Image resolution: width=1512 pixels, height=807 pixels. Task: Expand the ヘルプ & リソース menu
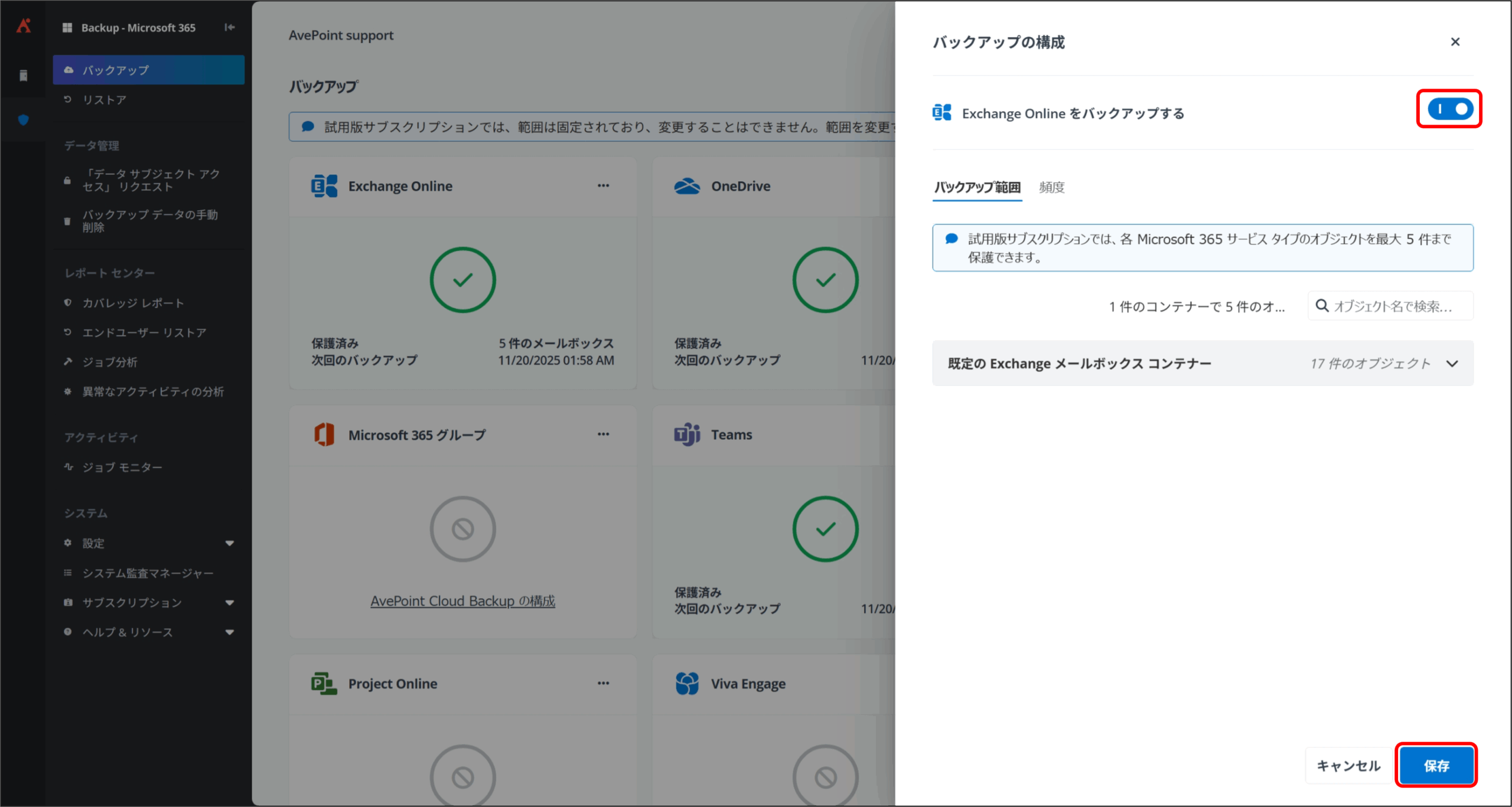click(230, 632)
